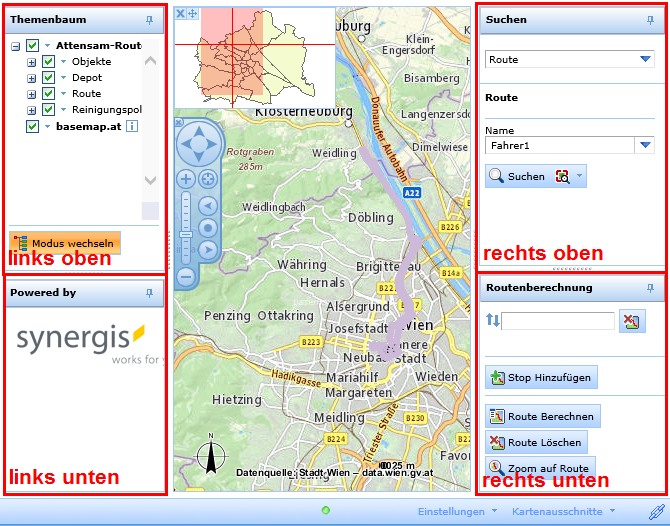Click the basemap.at info icon
670x526 pixels.
(131, 126)
